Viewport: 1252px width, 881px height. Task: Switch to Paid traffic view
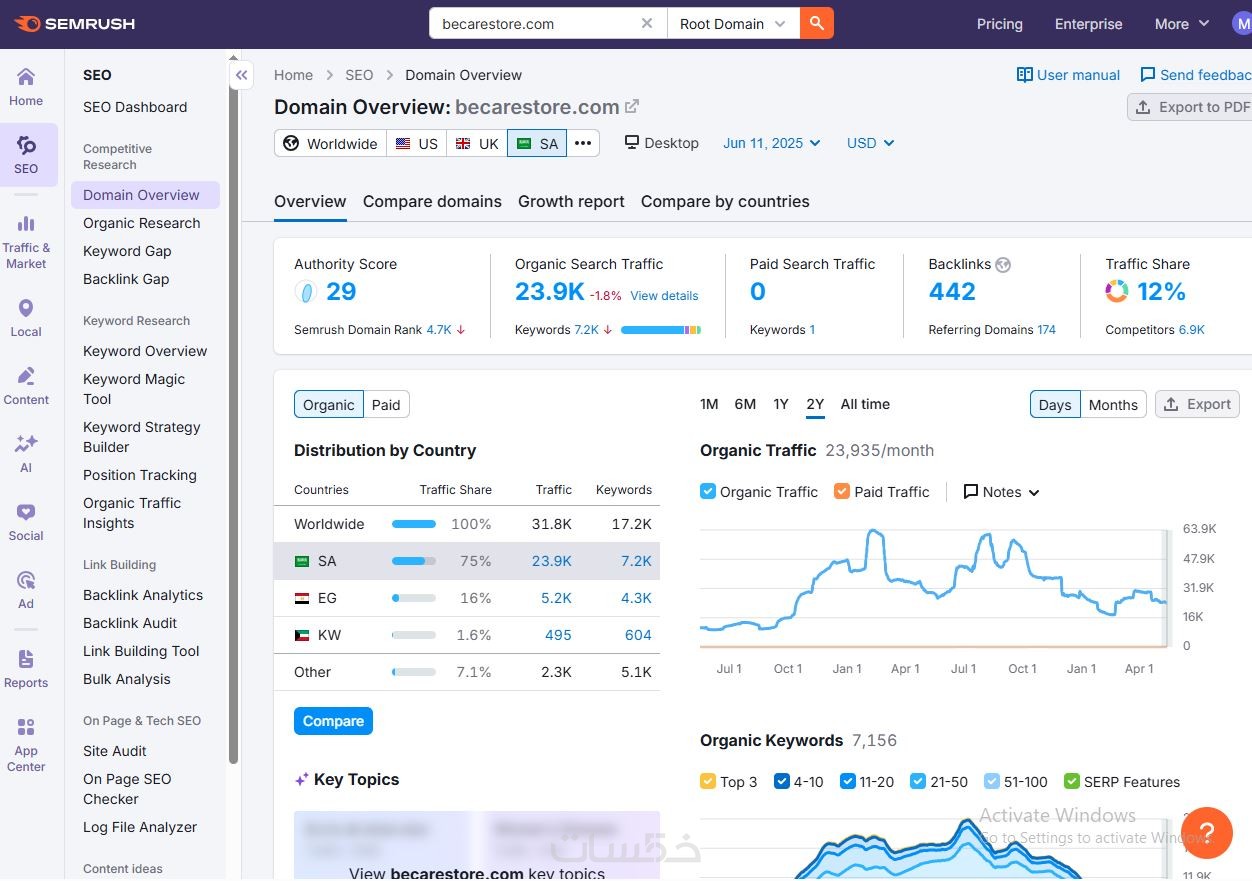(386, 404)
